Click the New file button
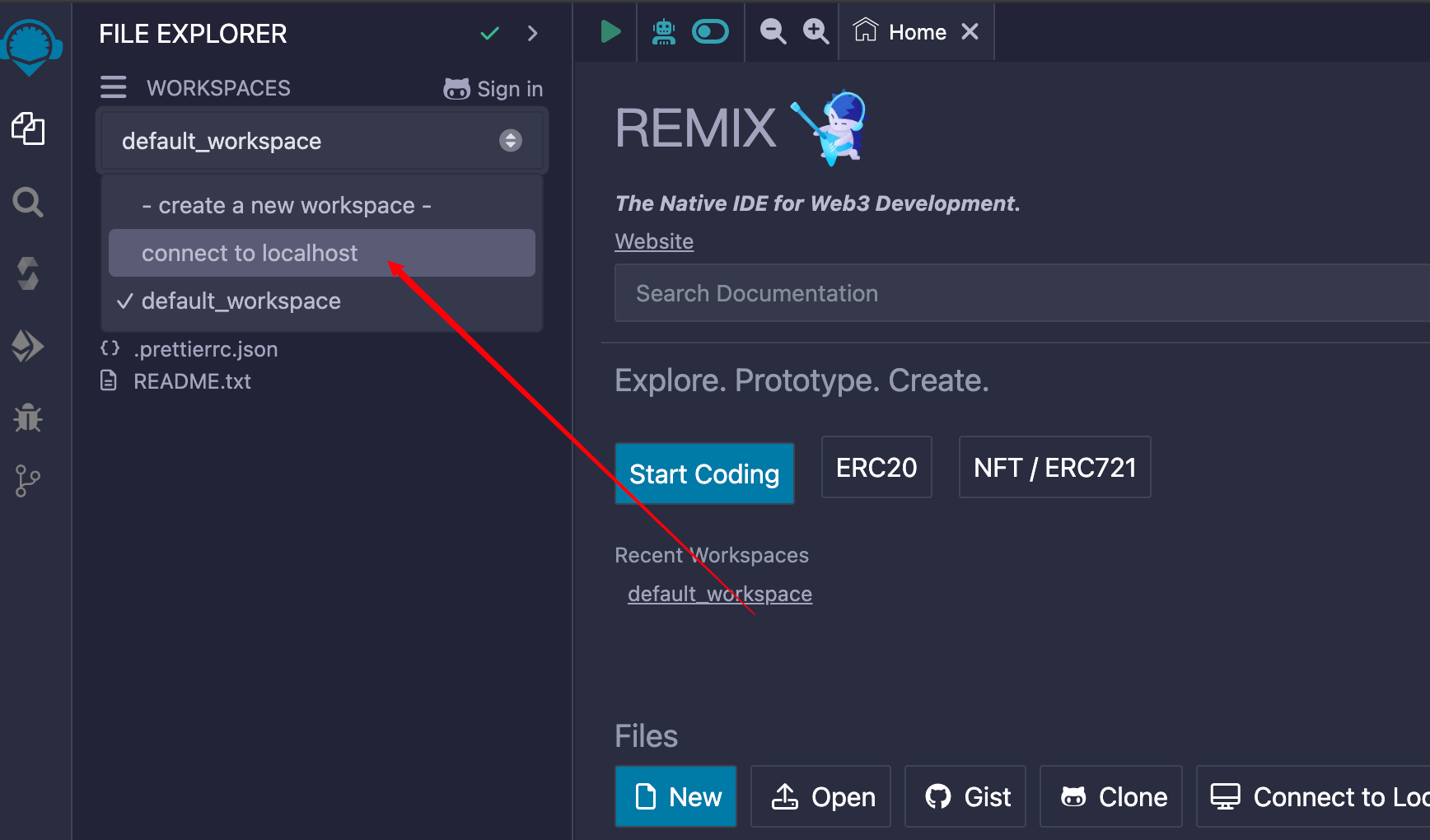Image resolution: width=1430 pixels, height=840 pixels. [x=675, y=796]
